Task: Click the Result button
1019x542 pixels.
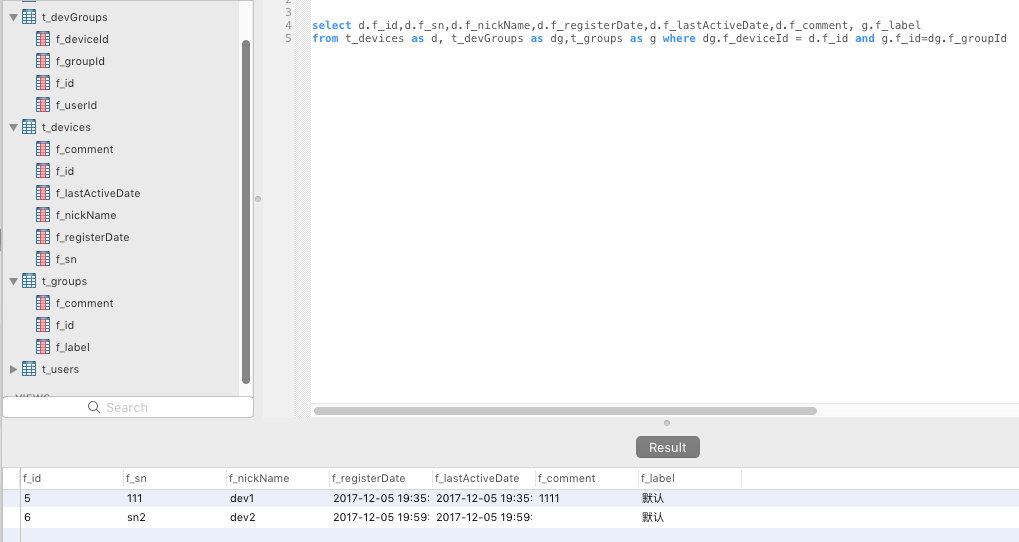Action: click(667, 447)
